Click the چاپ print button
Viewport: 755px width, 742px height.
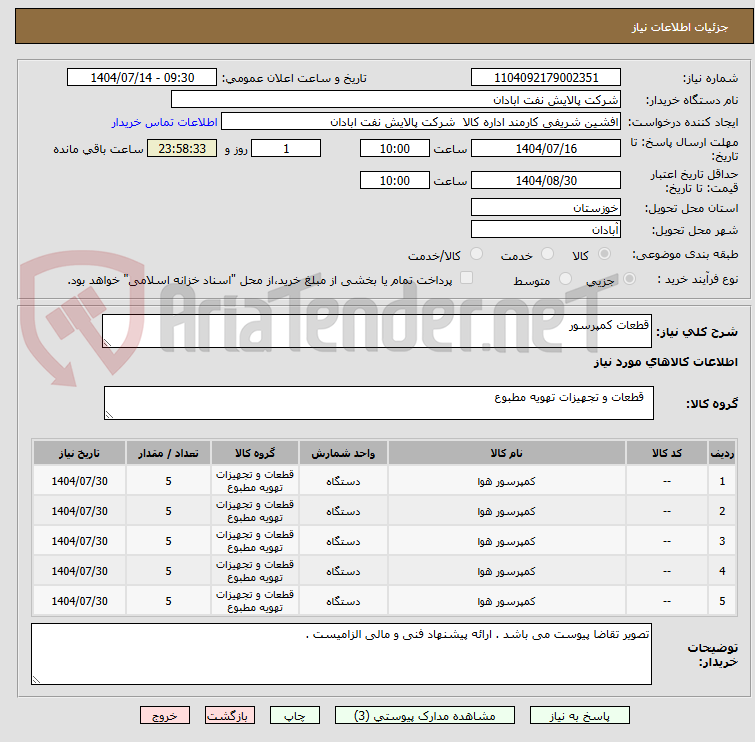tap(294, 716)
